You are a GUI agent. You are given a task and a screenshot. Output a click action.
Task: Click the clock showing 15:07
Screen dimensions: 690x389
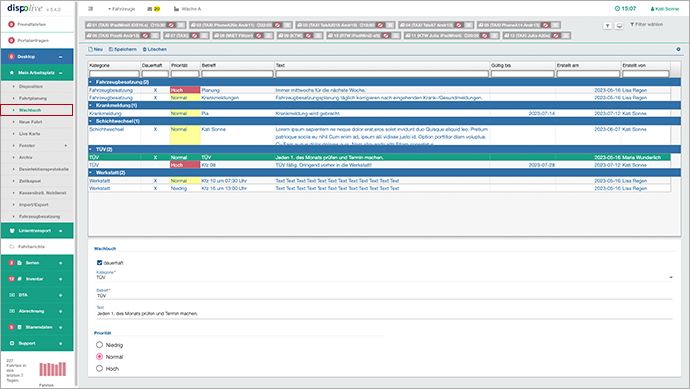click(625, 8)
